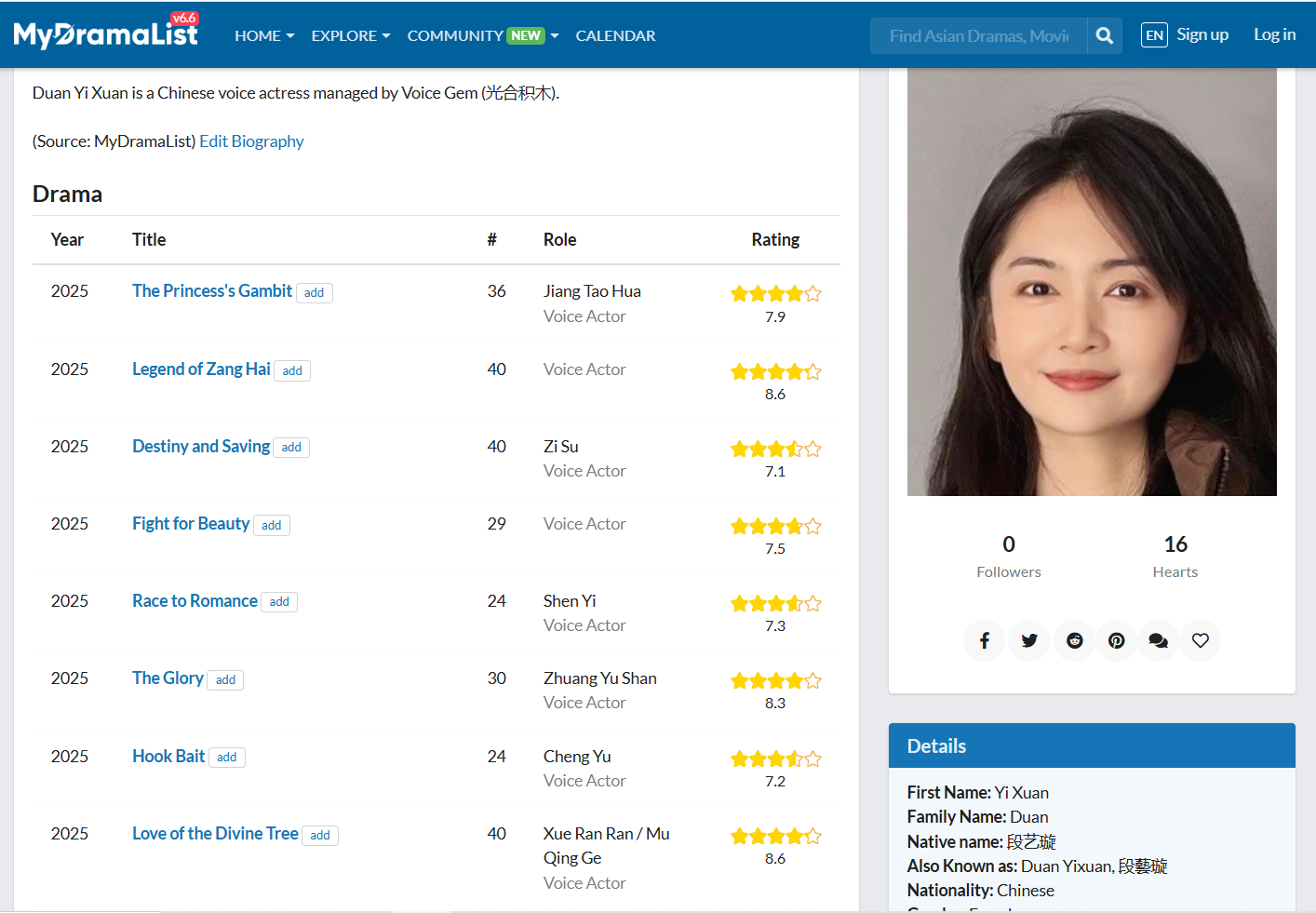
Task: Share profile on Facebook
Action: coord(985,640)
